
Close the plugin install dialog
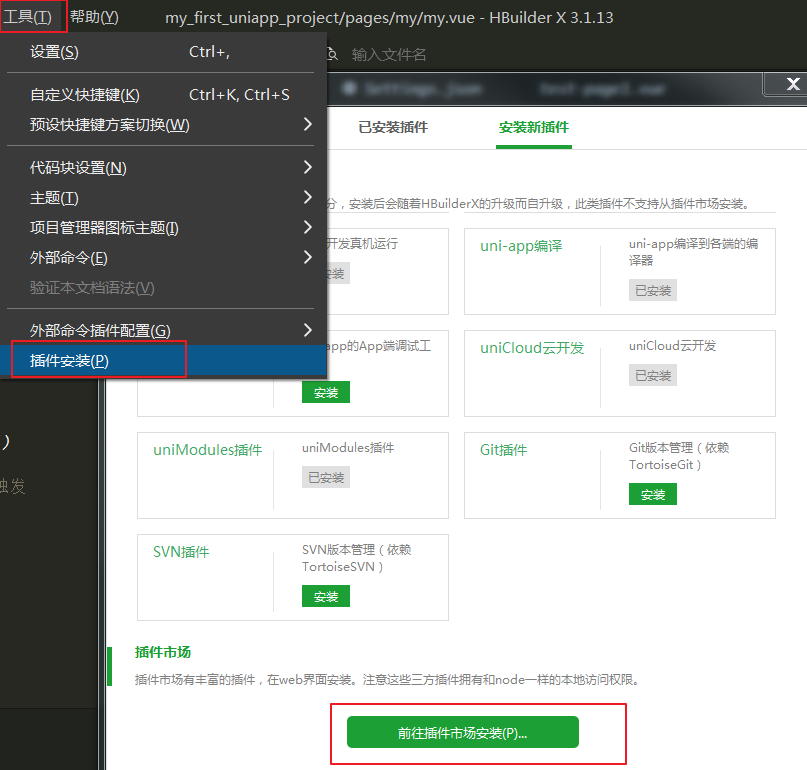tap(793, 84)
